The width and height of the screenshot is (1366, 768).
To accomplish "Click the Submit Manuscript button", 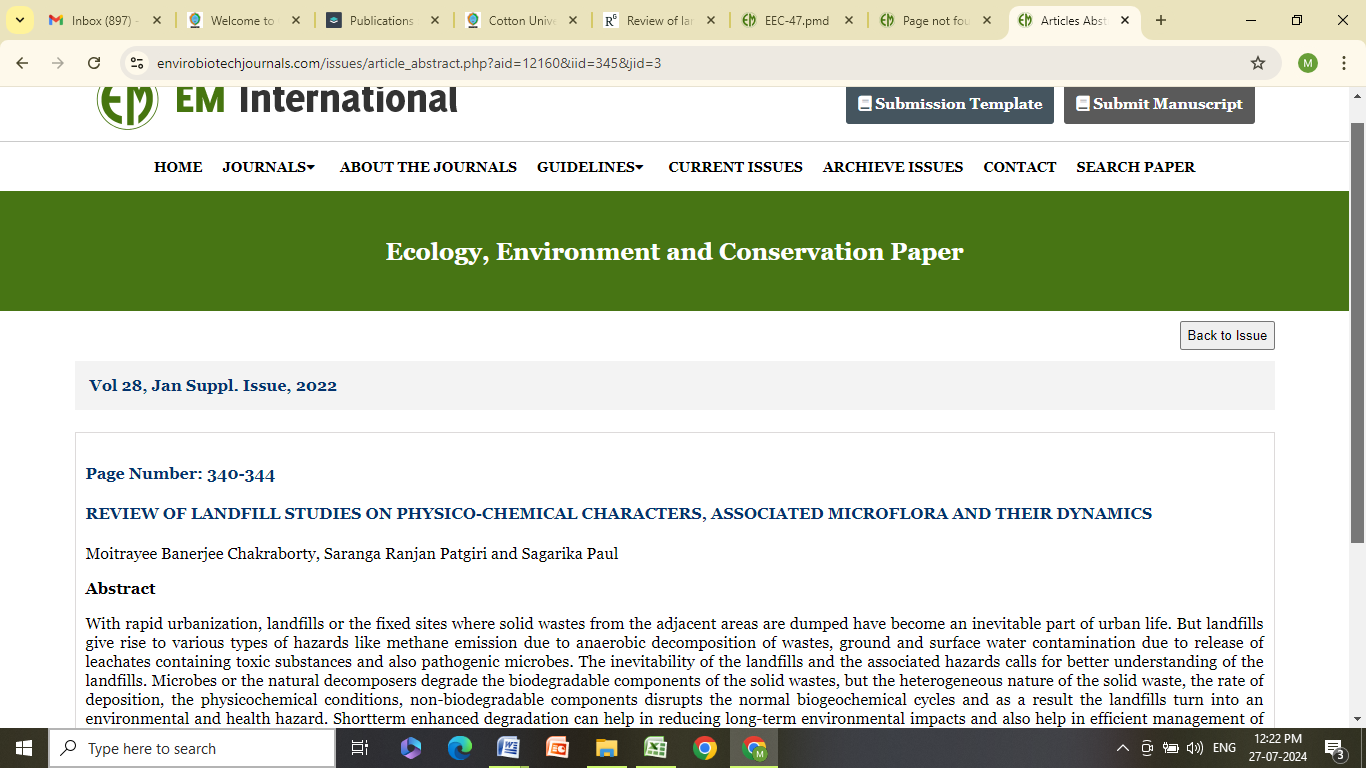I will [x=1159, y=104].
